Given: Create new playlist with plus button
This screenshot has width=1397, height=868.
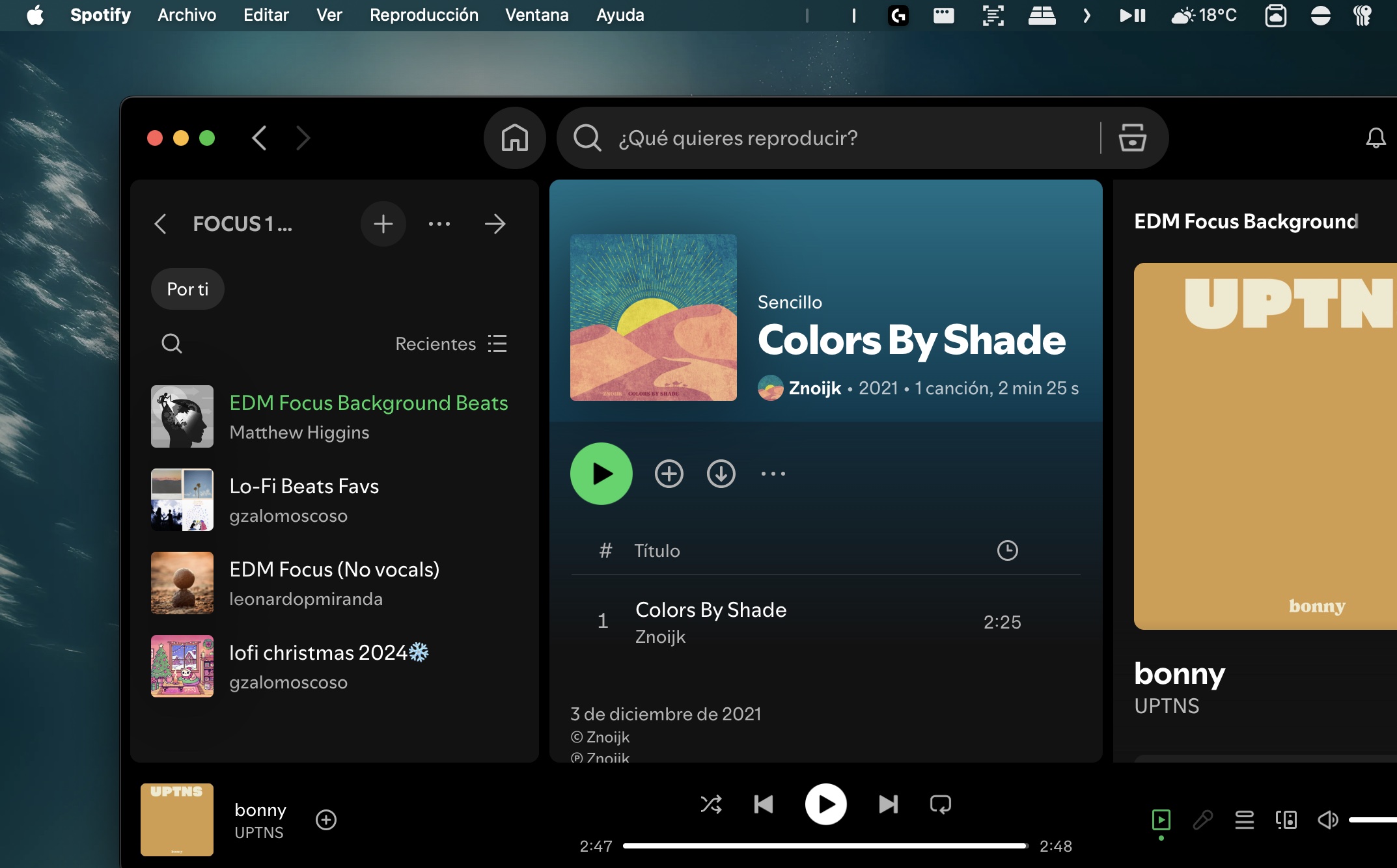Looking at the screenshot, I should tap(383, 224).
